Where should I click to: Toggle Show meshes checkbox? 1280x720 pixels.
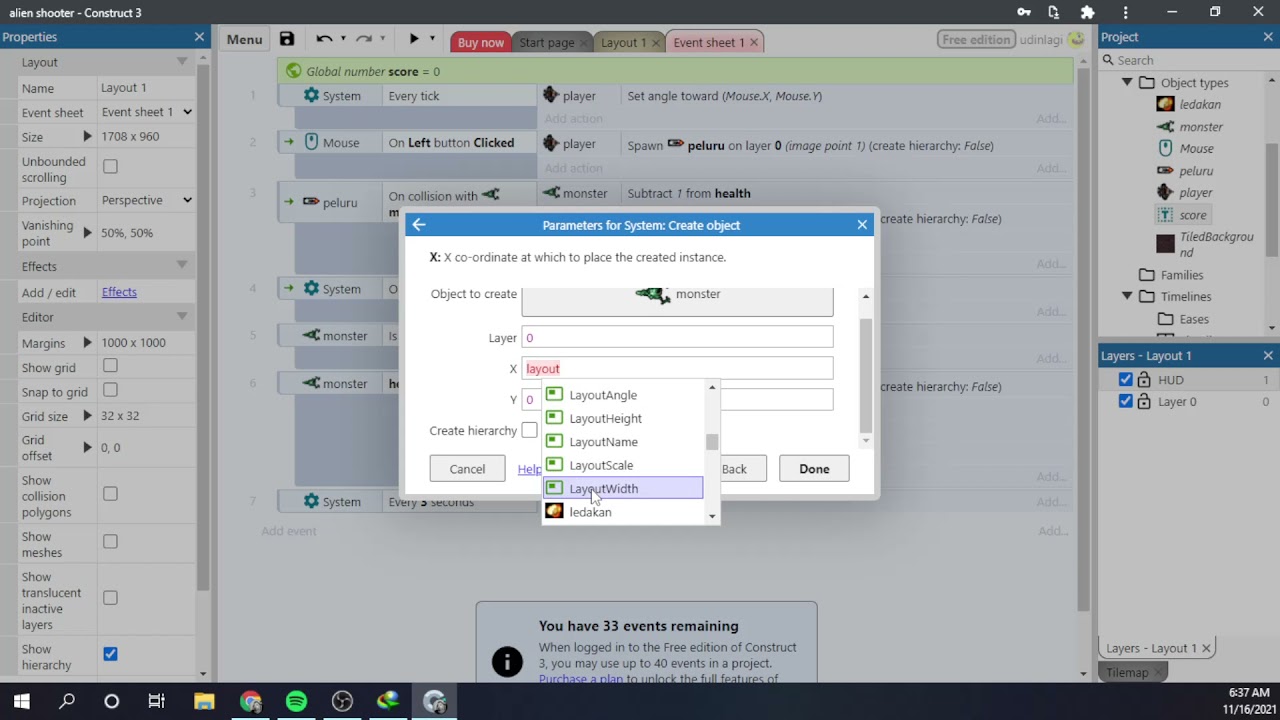[110, 542]
